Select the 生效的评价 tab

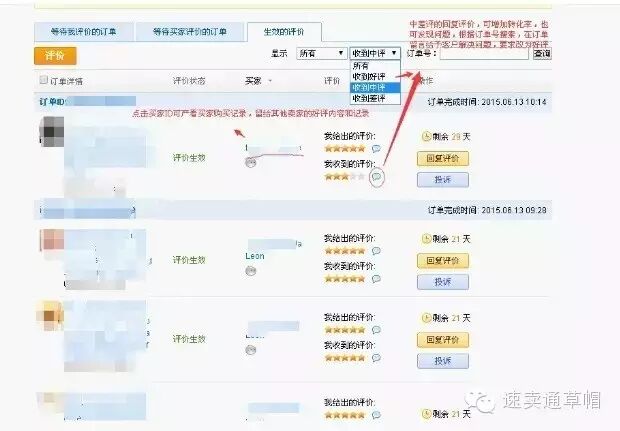tap(284, 32)
